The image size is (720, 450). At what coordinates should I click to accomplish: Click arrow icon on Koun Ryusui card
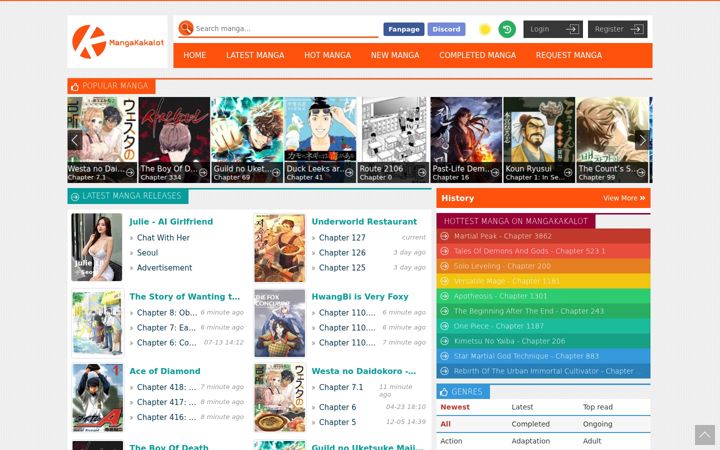pos(568,173)
